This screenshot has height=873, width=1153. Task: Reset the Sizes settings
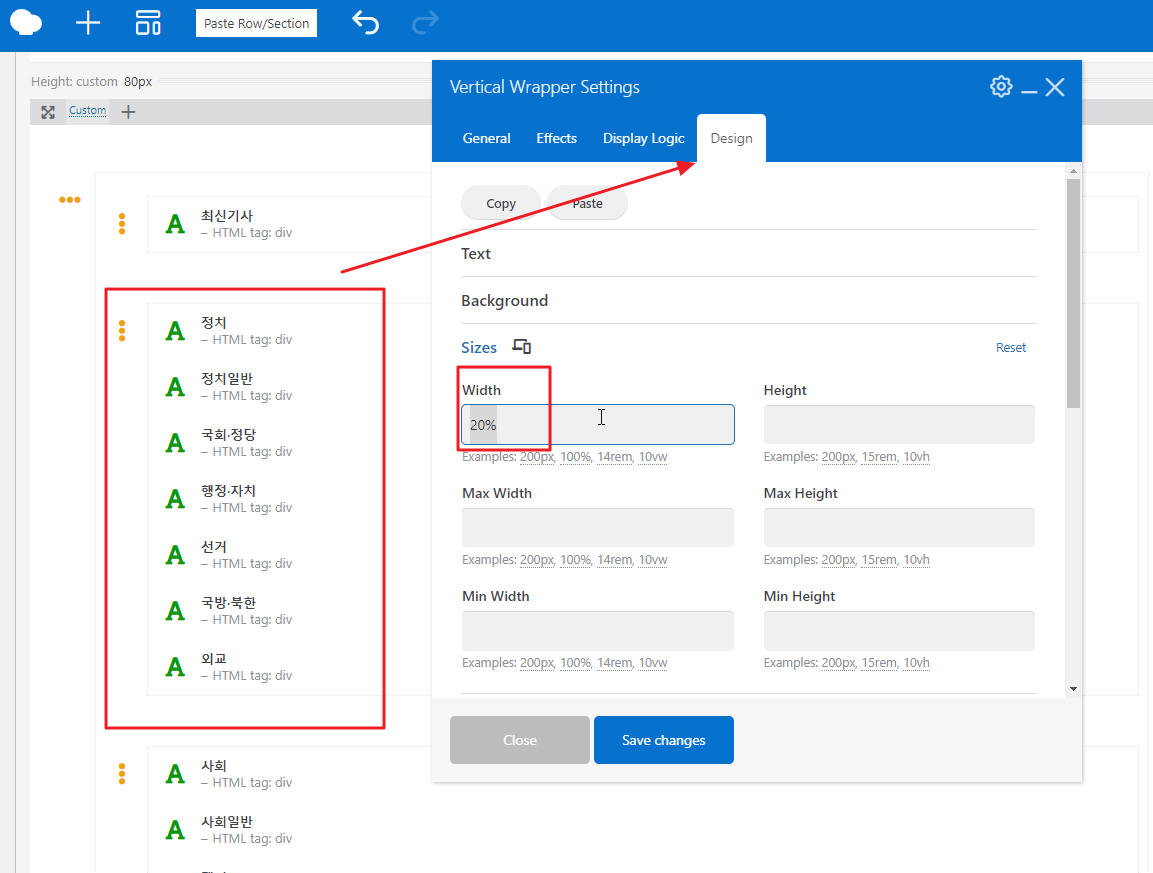(1010, 347)
